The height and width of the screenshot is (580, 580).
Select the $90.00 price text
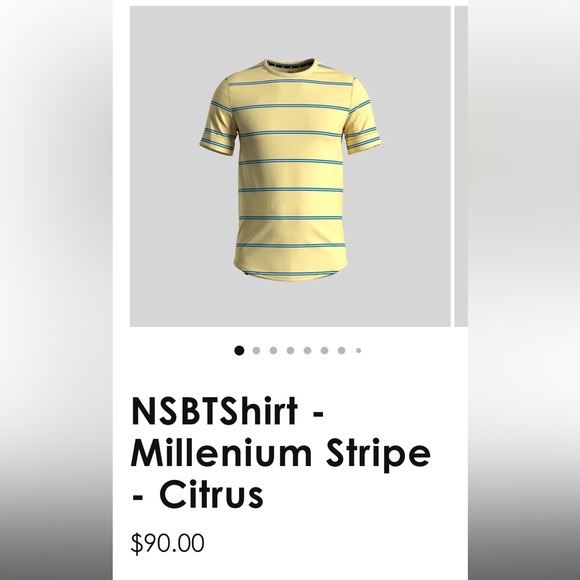[167, 543]
